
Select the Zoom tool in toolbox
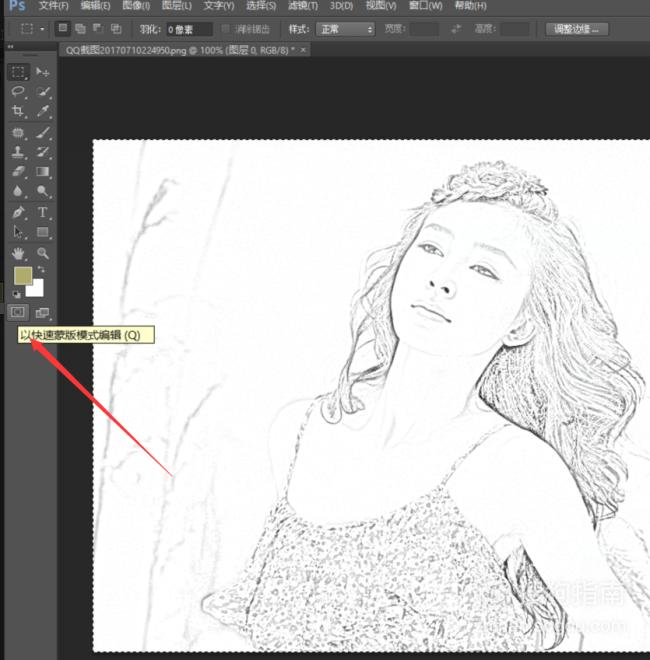(43, 254)
